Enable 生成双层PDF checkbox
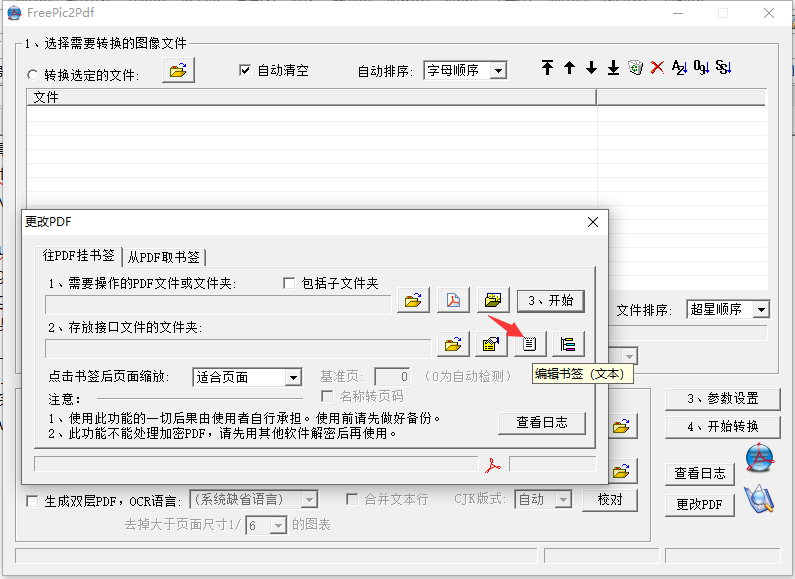Screen dimensions: 795x579 pyautogui.click(x=32, y=501)
